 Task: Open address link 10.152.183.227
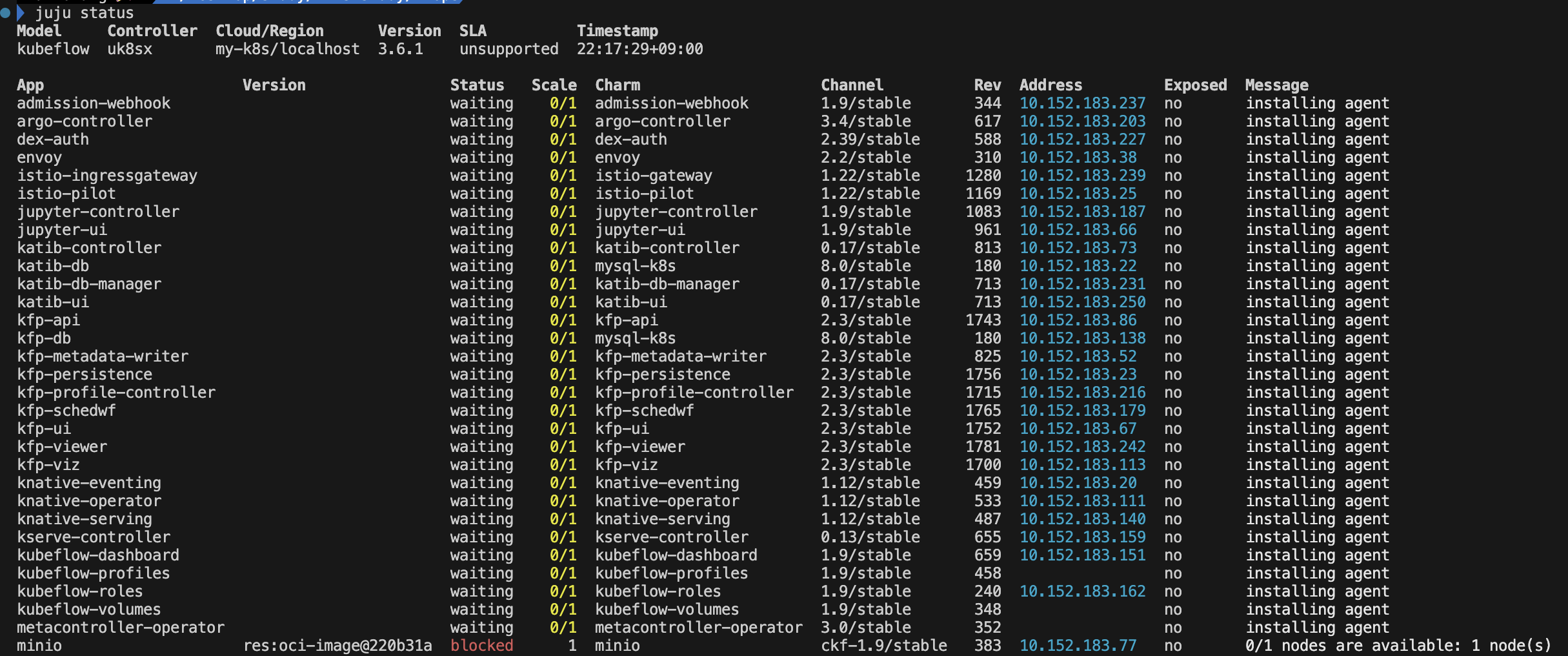(x=1083, y=139)
